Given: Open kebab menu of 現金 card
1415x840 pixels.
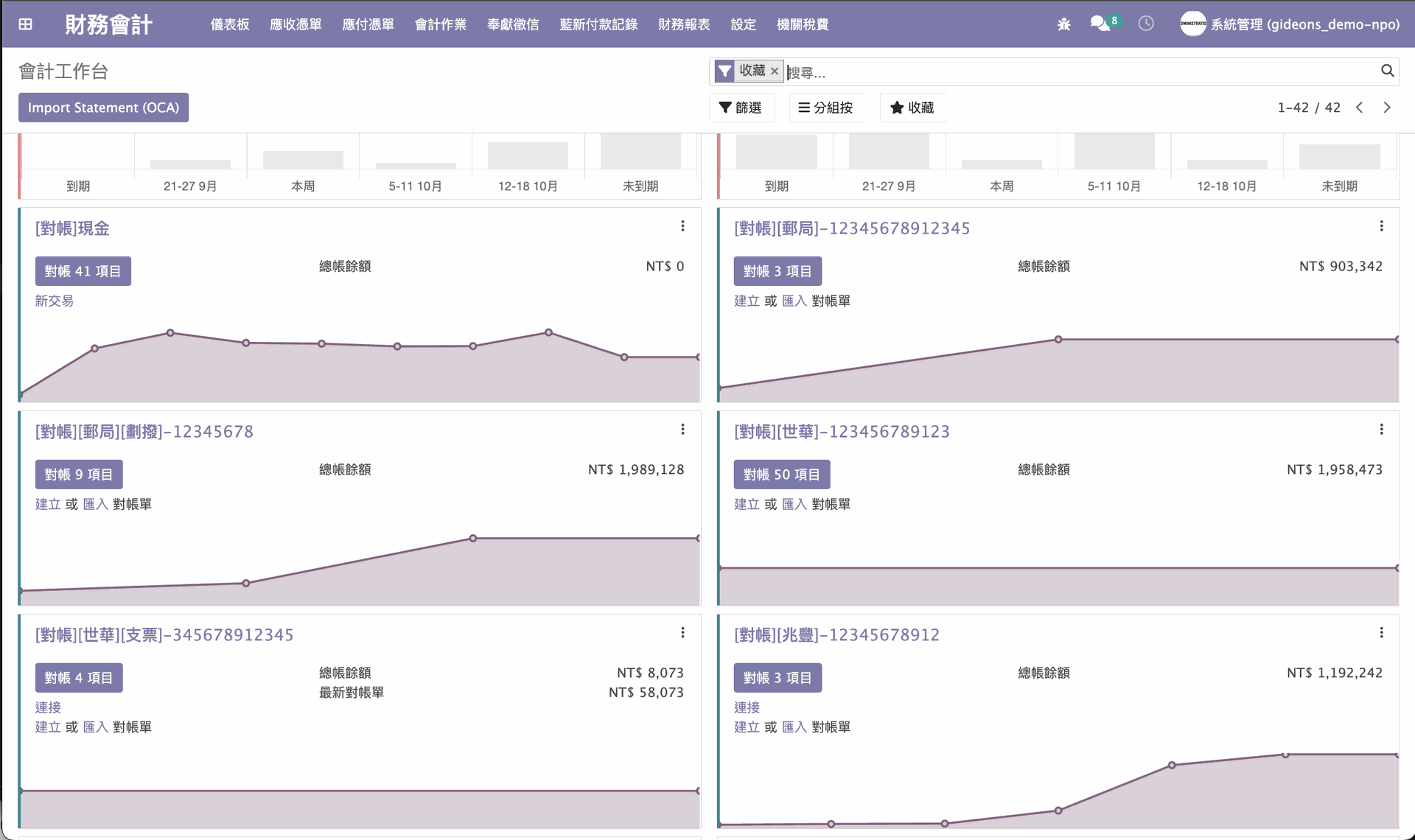Looking at the screenshot, I should click(x=682, y=226).
